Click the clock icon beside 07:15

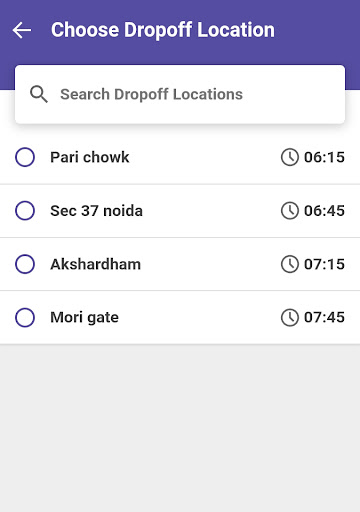pos(290,264)
